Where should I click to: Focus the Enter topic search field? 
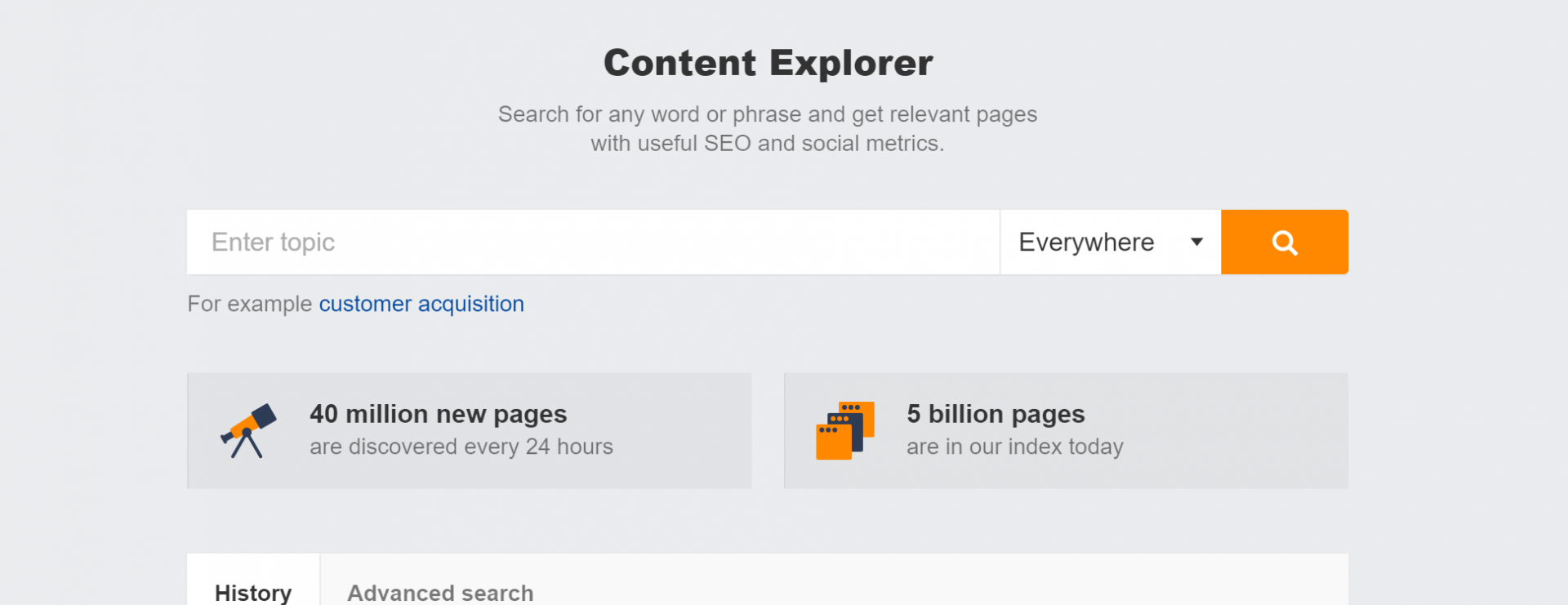593,242
